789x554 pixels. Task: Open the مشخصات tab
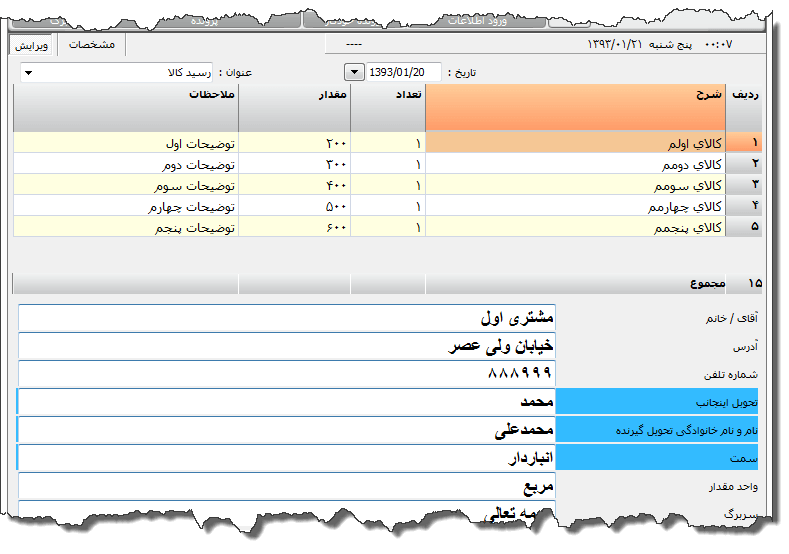pyautogui.click(x=91, y=45)
